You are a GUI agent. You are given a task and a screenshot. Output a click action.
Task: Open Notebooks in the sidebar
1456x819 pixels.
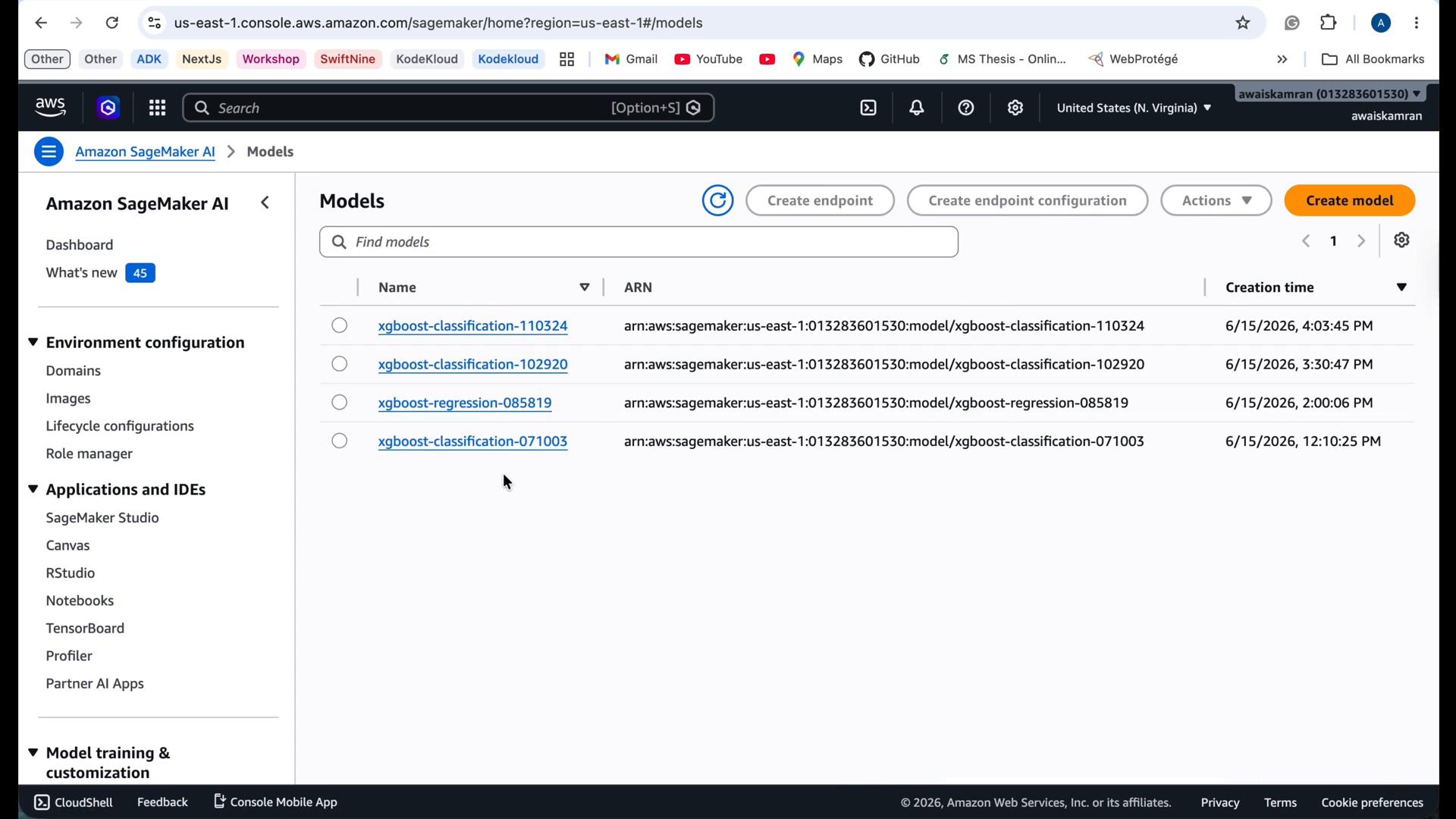tap(80, 601)
